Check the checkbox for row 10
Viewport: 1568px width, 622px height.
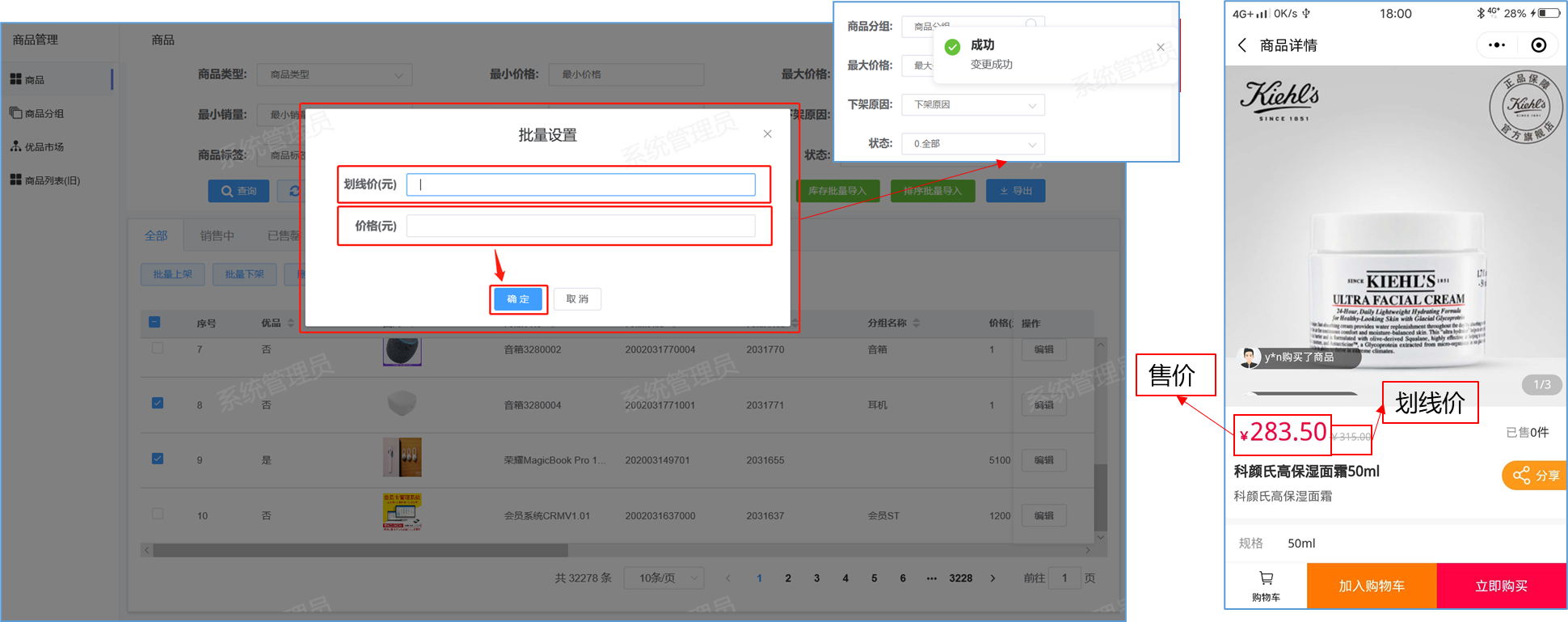click(158, 514)
